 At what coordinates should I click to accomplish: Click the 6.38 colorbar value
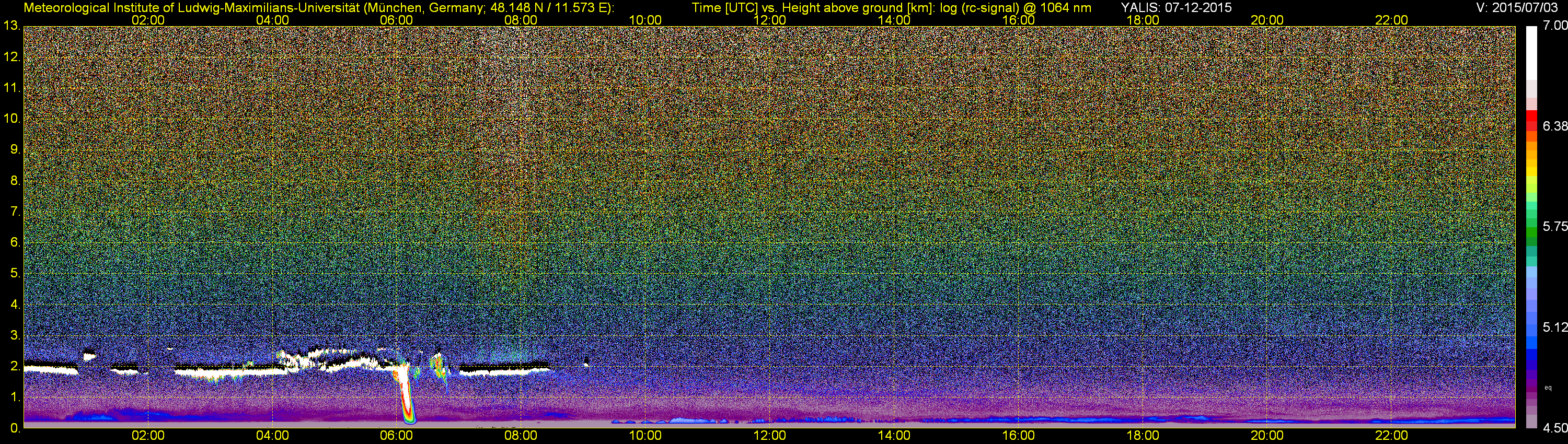[x=1555, y=126]
